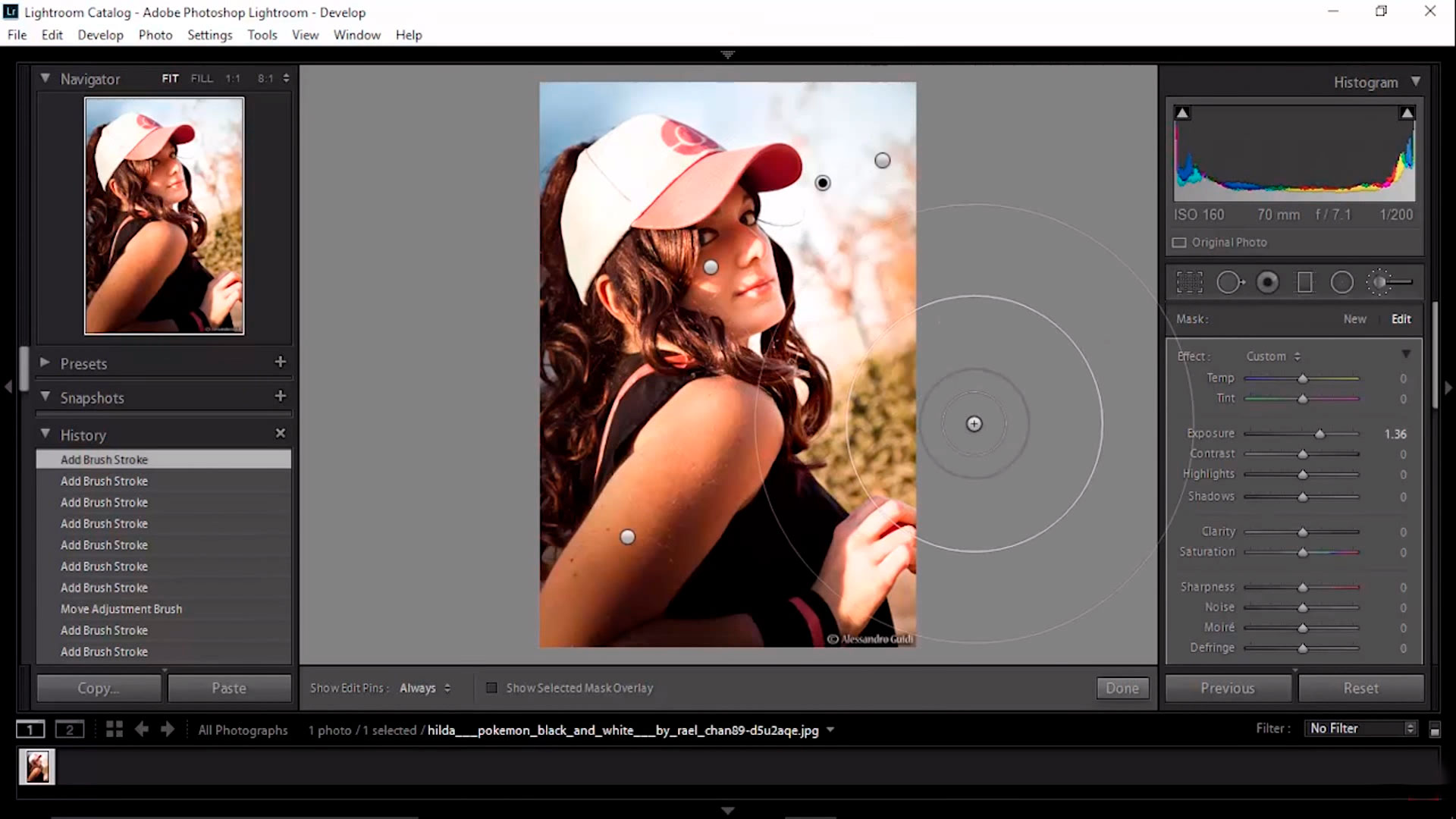The width and height of the screenshot is (1456, 819).
Task: Open the Tools menu
Action: tap(262, 35)
